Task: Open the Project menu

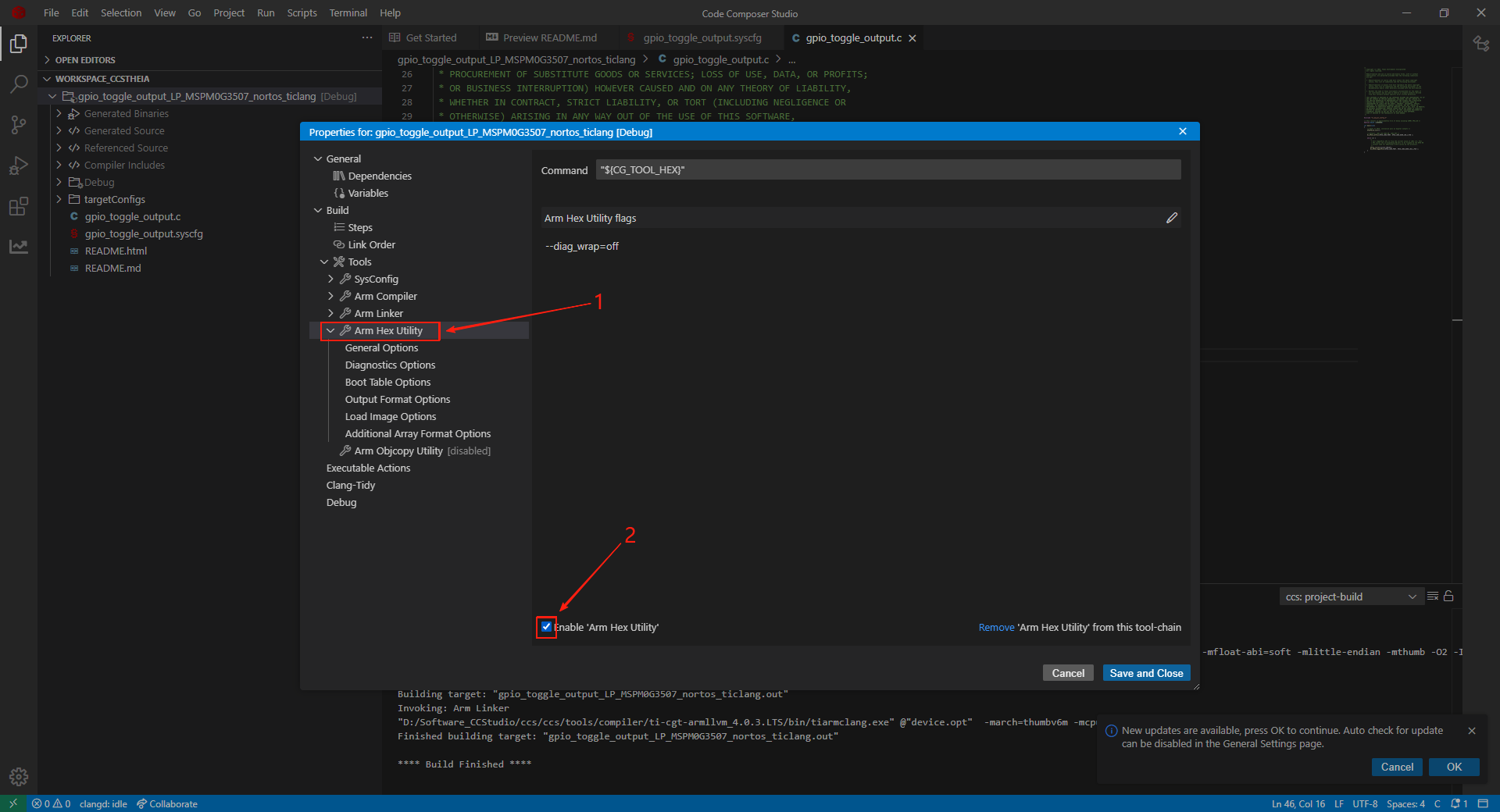Action: click(x=229, y=12)
